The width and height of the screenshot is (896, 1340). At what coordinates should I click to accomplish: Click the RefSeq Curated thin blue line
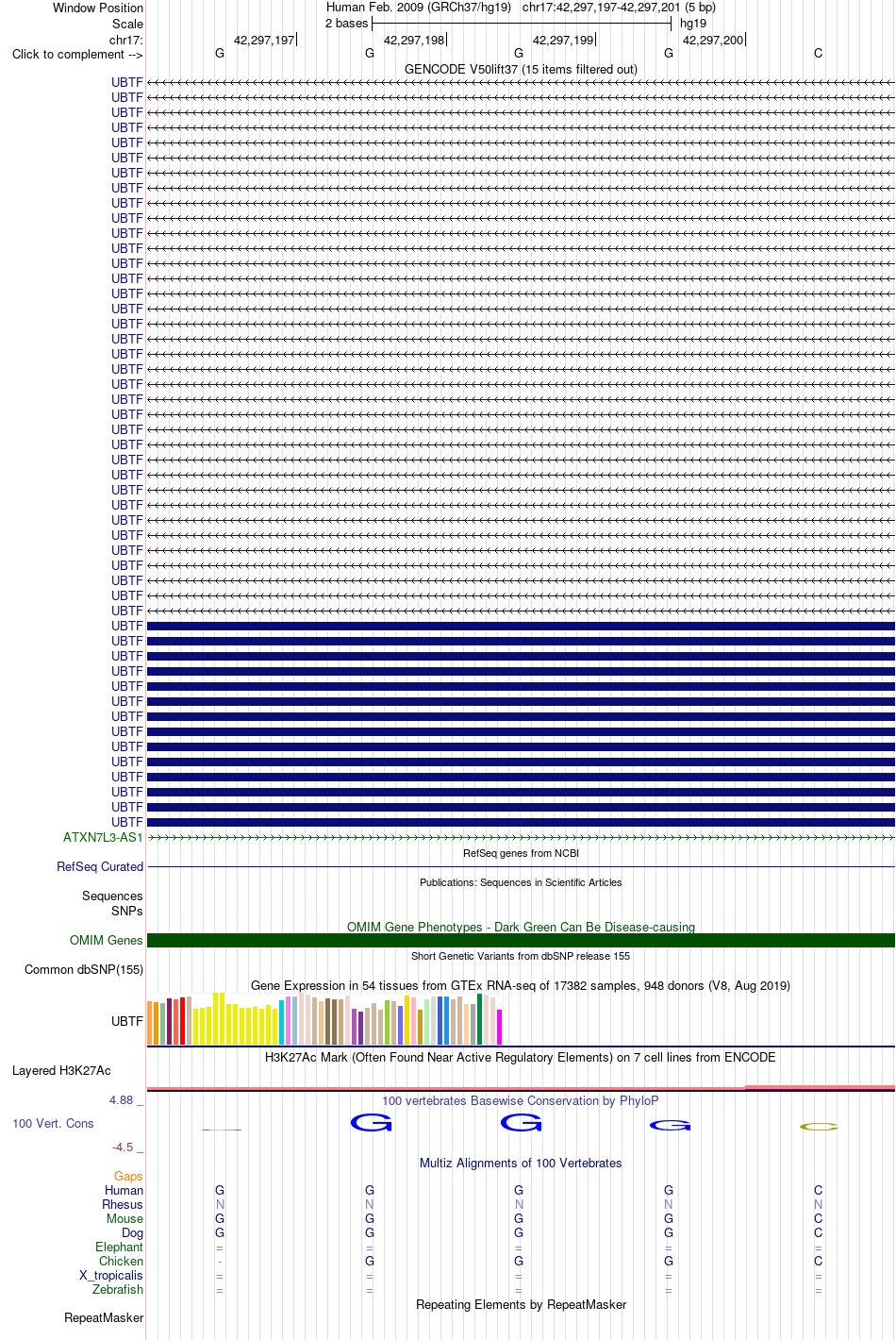pyautogui.click(x=521, y=866)
